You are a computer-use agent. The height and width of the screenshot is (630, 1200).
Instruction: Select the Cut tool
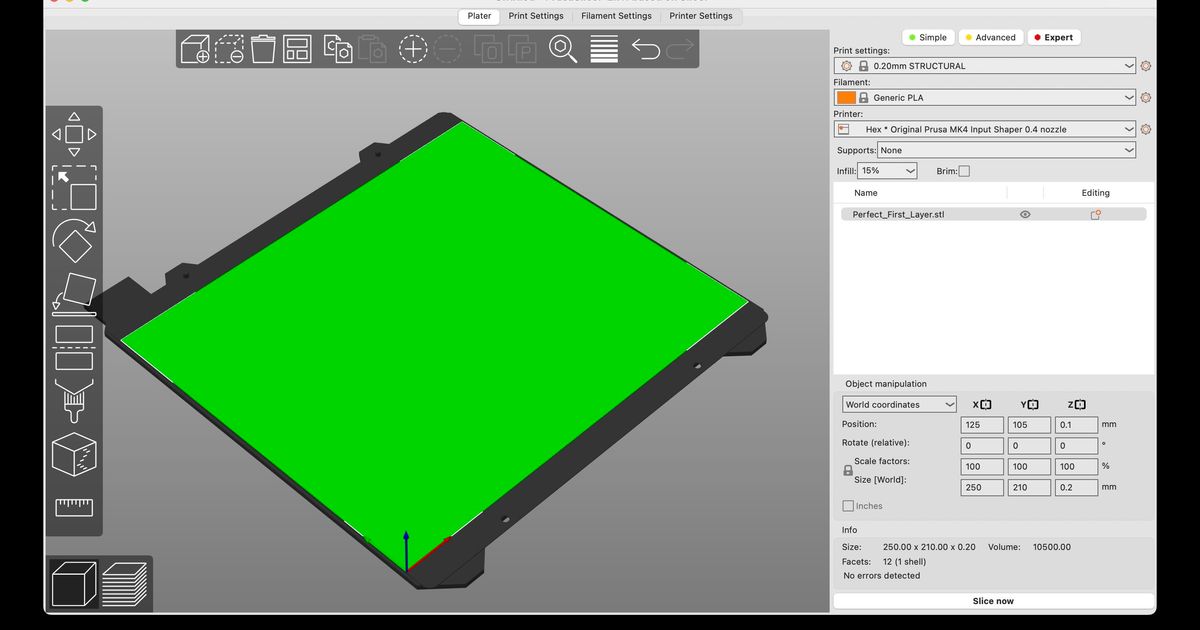tap(74, 347)
